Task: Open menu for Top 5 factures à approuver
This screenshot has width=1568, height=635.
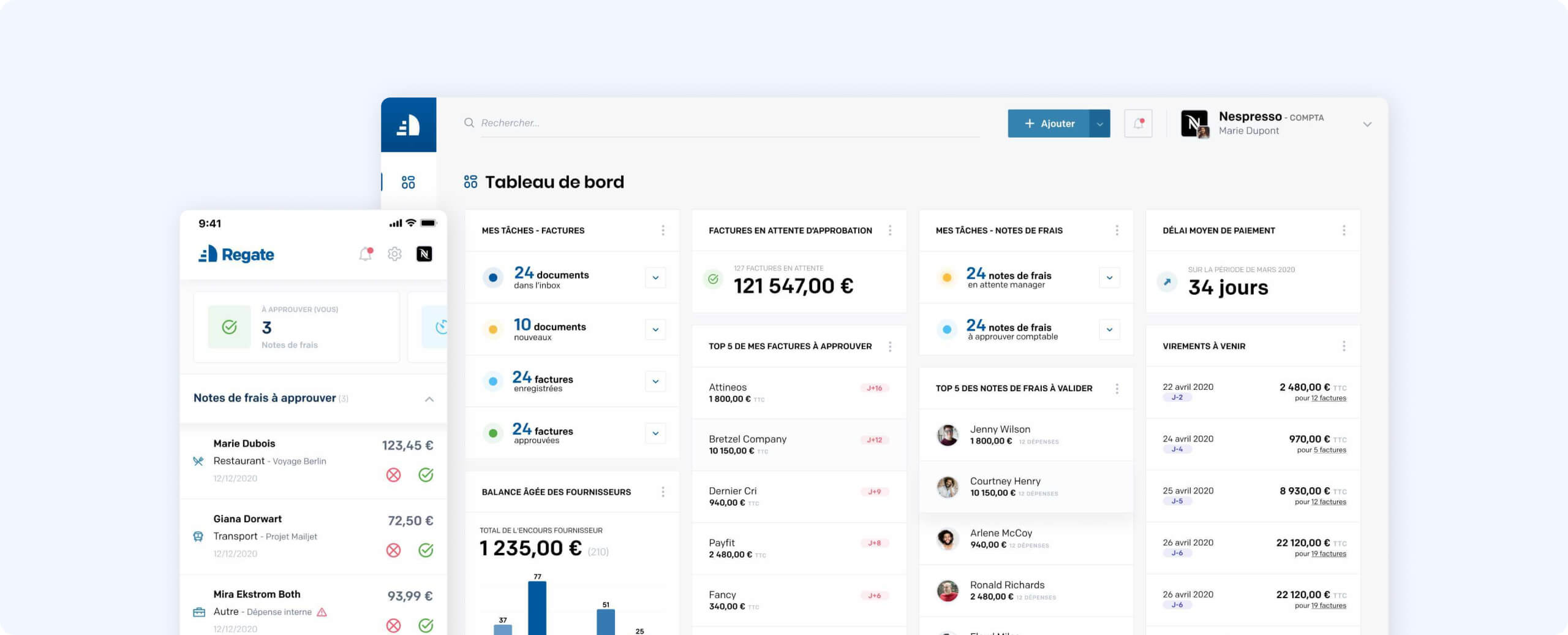Action: click(x=890, y=346)
